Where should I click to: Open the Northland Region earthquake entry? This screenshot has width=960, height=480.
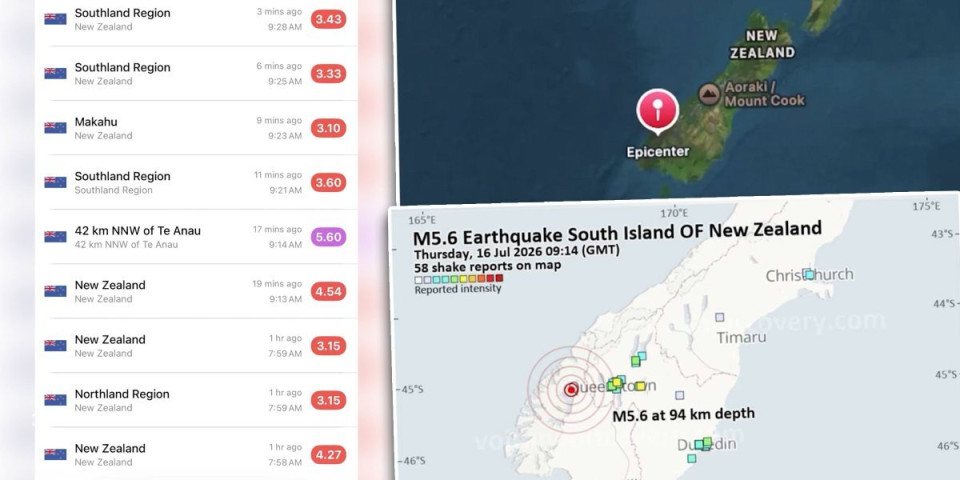point(197,400)
